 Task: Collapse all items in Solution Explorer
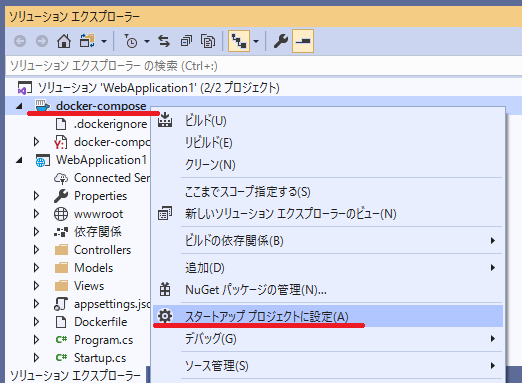tap(186, 41)
